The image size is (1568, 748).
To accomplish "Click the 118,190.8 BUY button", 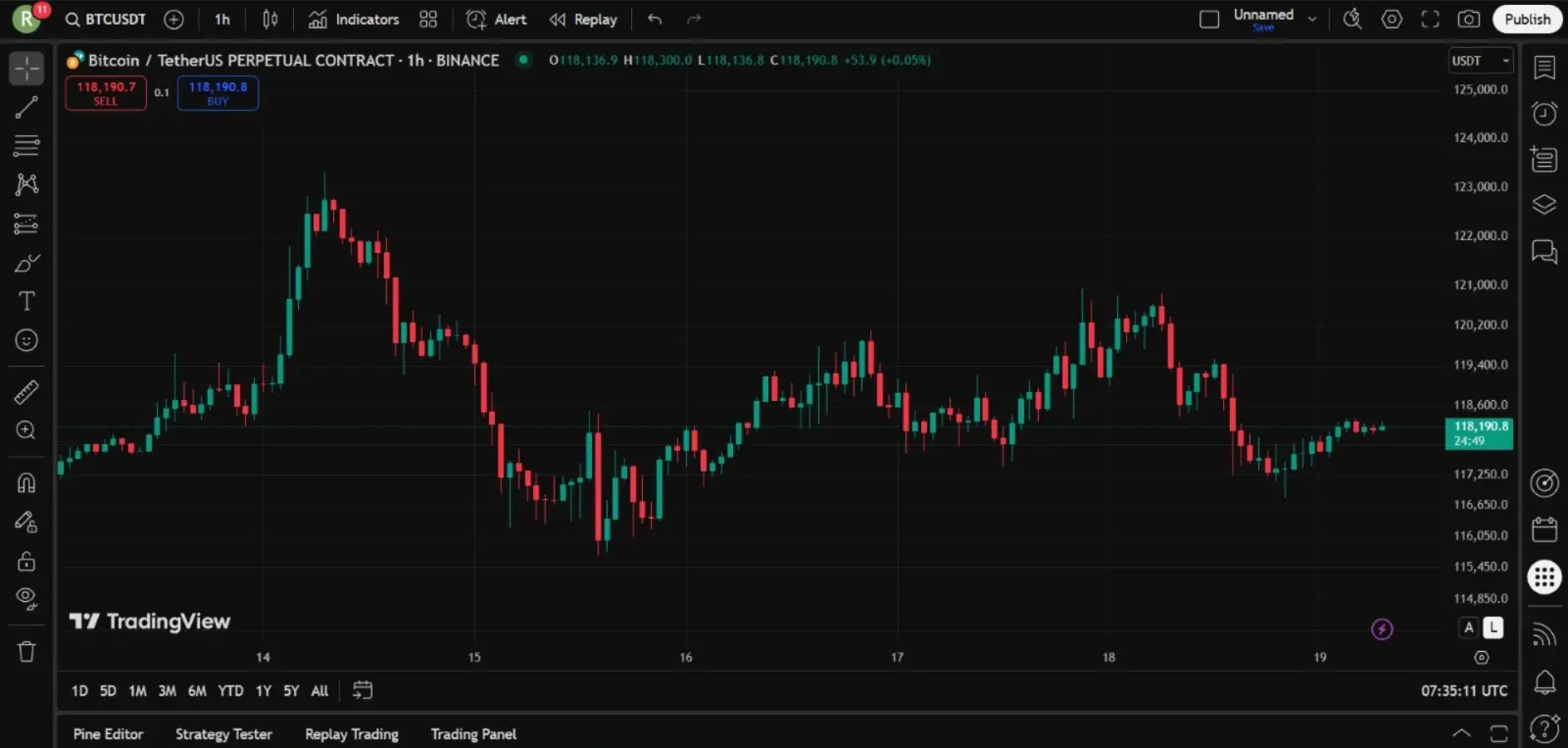I will tap(218, 93).
